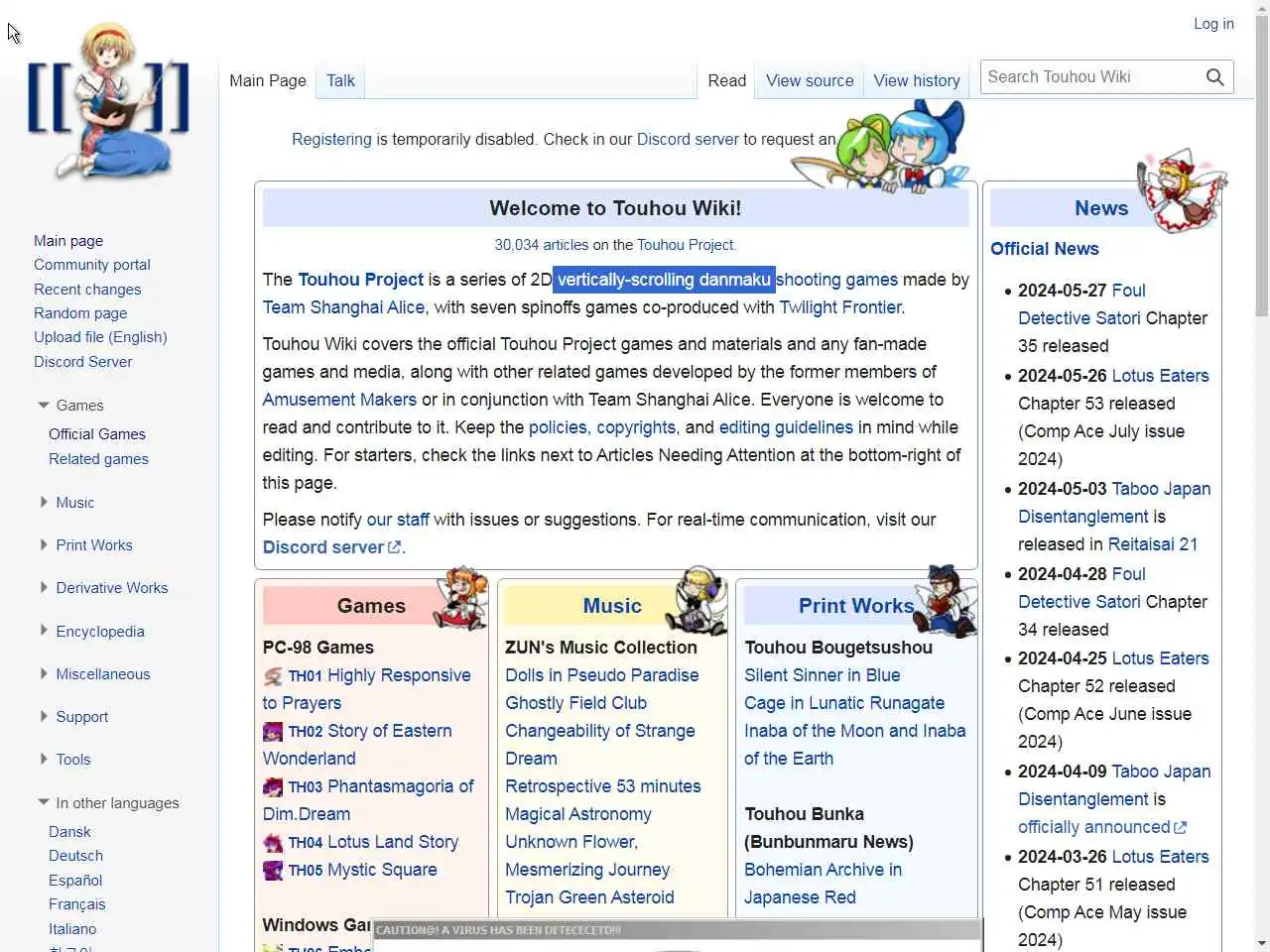Switch language to Italiano
The width and height of the screenshot is (1270, 952).
72,929
